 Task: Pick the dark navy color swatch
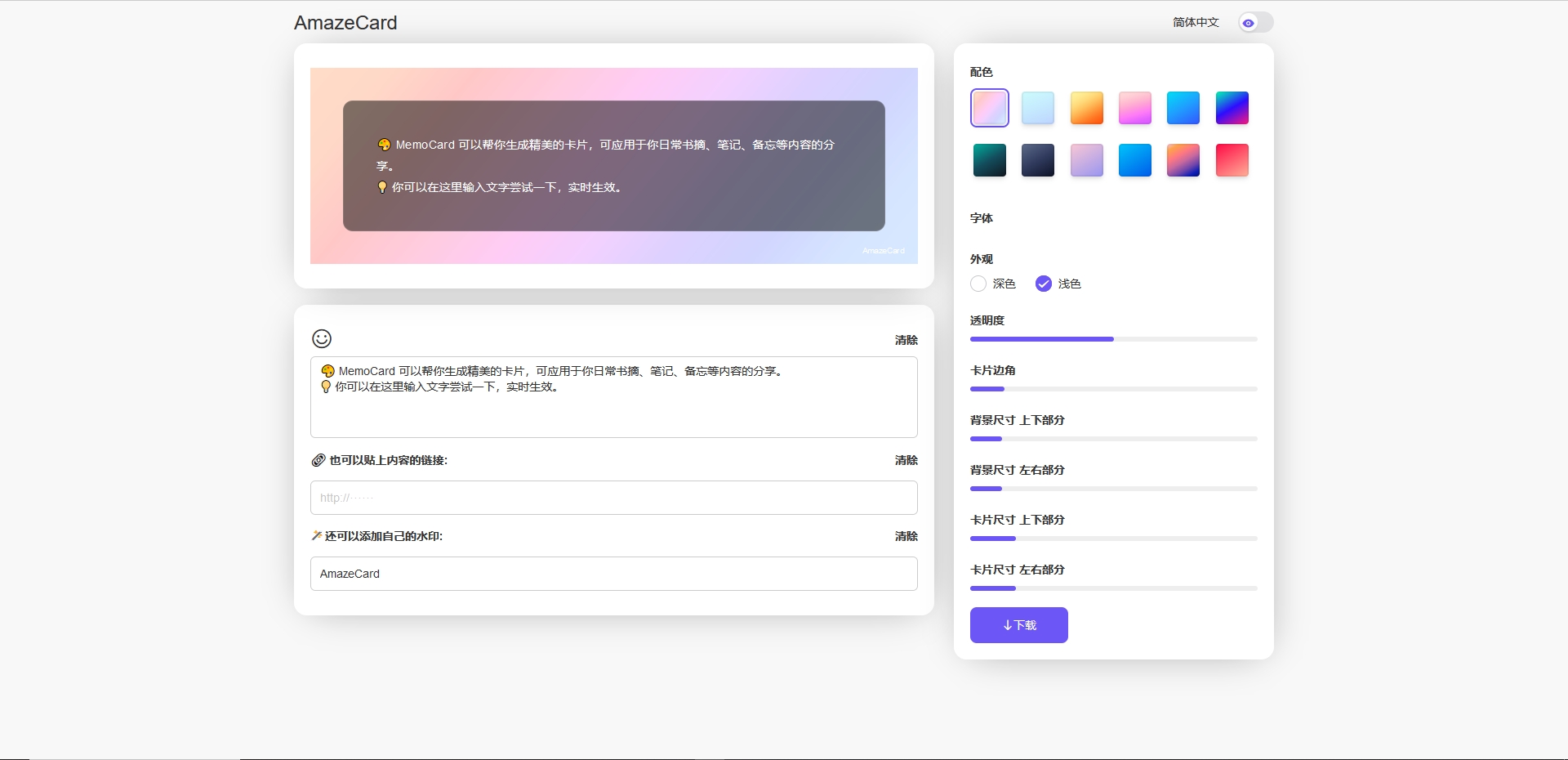(x=1038, y=160)
